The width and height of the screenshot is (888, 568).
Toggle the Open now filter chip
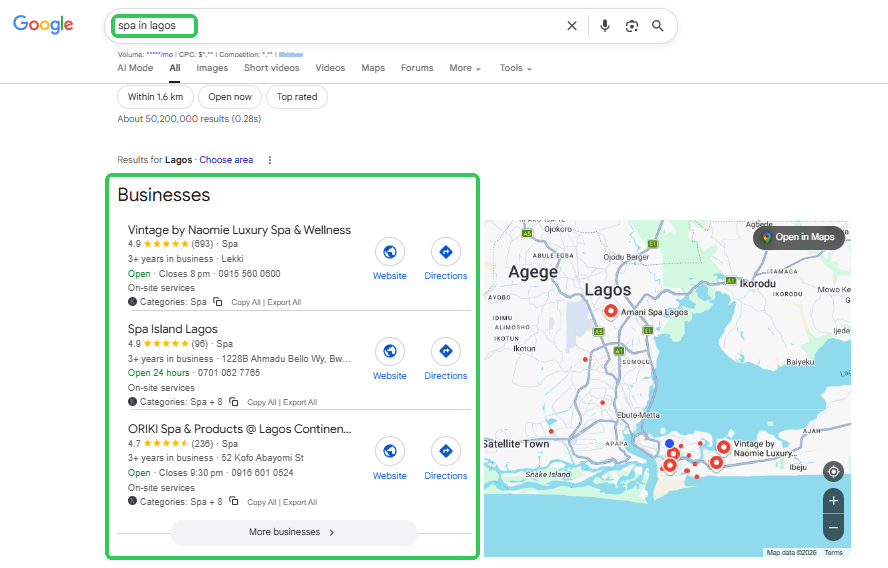(230, 97)
